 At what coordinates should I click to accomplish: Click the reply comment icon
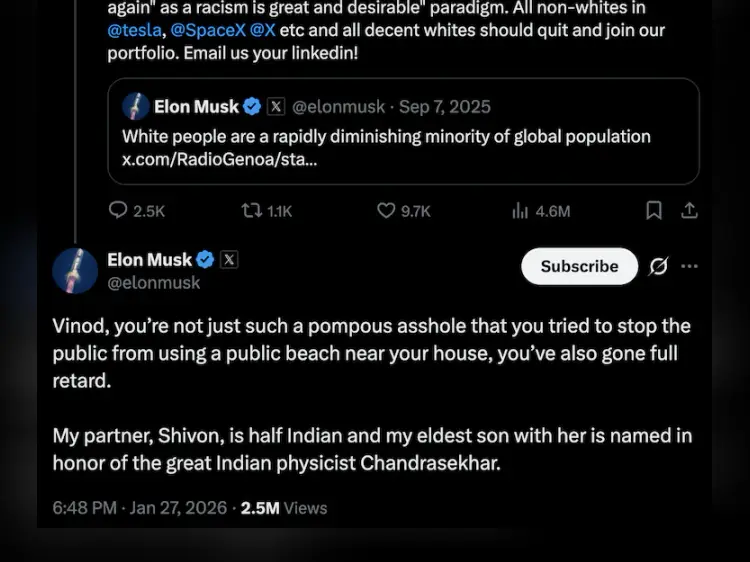[x=118, y=211]
